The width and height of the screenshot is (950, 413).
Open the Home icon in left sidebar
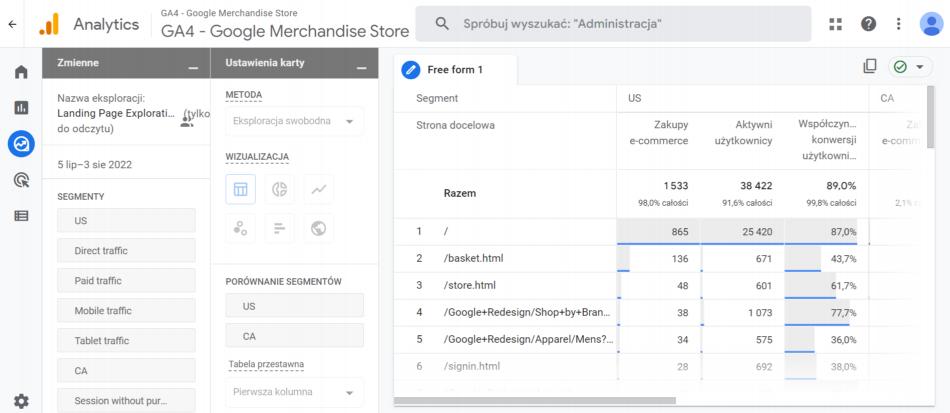pyautogui.click(x=21, y=72)
